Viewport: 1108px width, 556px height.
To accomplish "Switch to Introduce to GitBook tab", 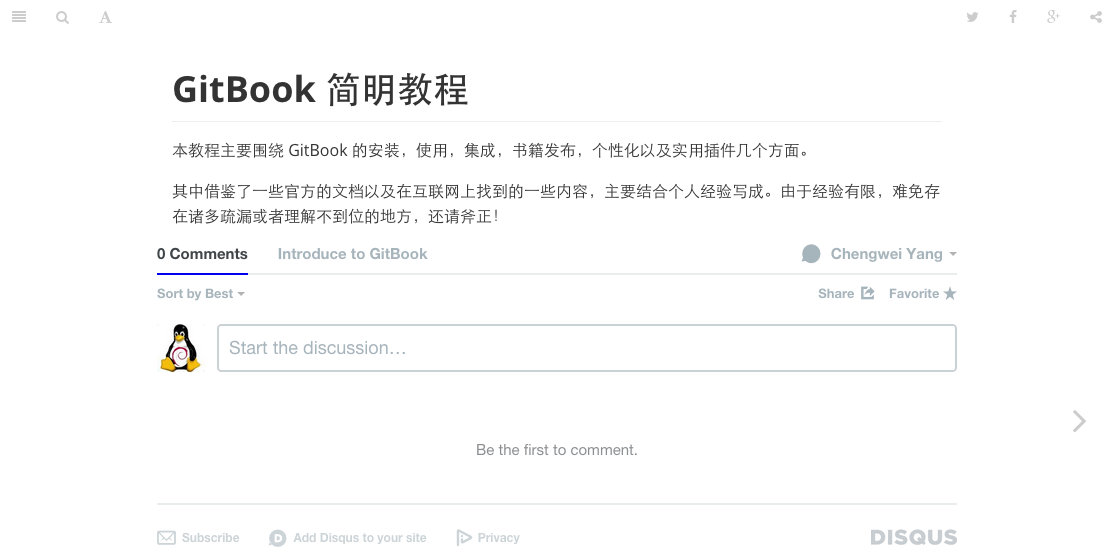I will click(352, 254).
